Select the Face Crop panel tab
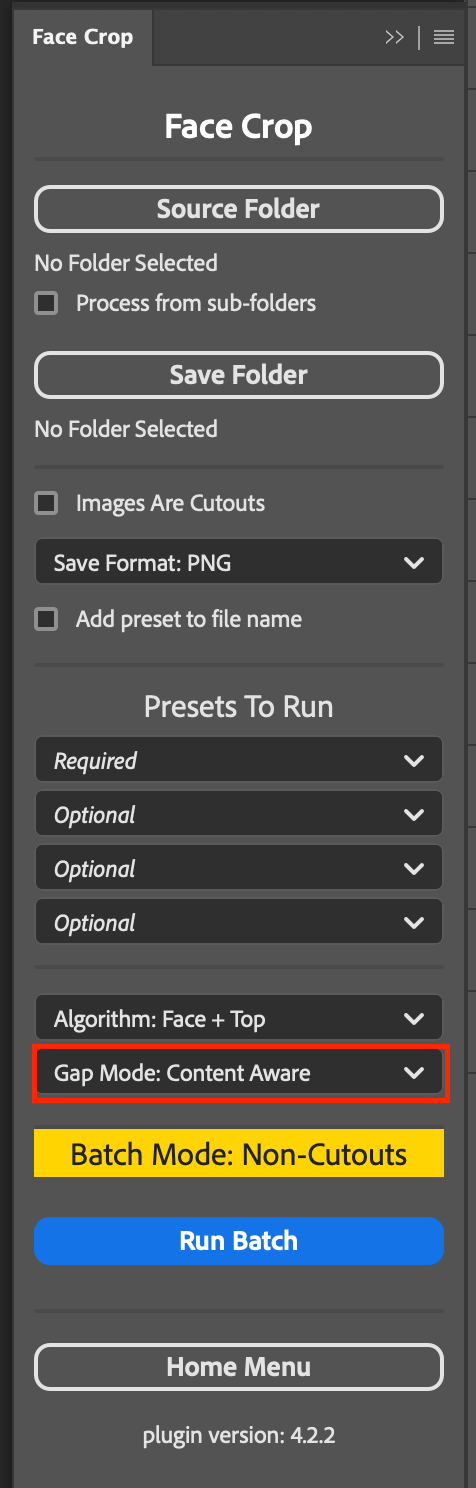The image size is (476, 1488). tap(81, 38)
